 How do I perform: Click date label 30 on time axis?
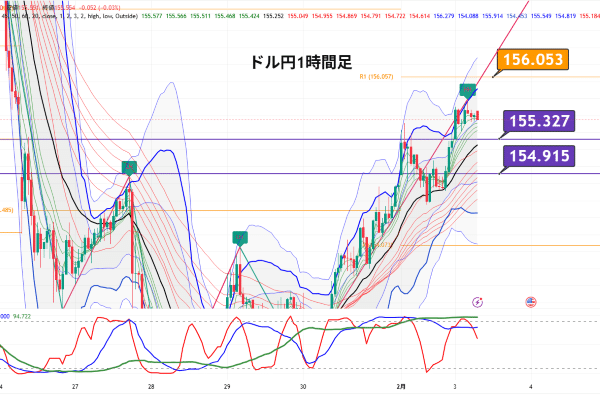point(303,387)
